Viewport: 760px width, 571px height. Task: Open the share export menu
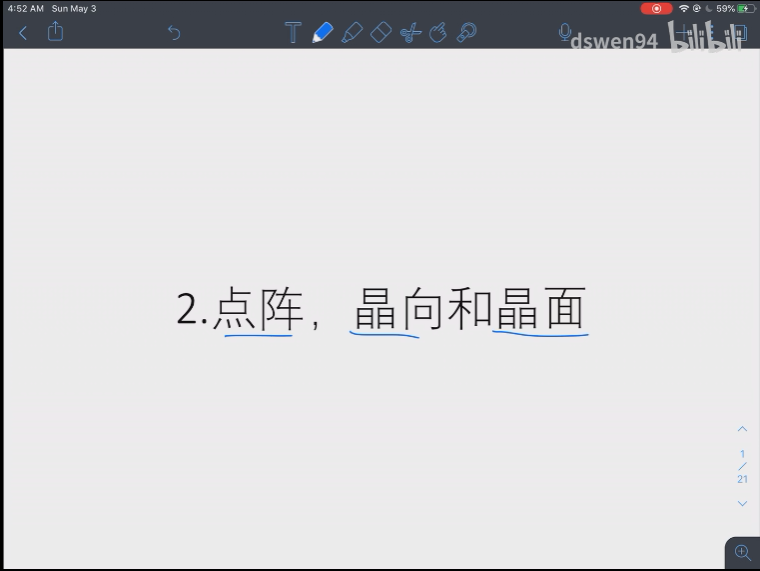[55, 32]
